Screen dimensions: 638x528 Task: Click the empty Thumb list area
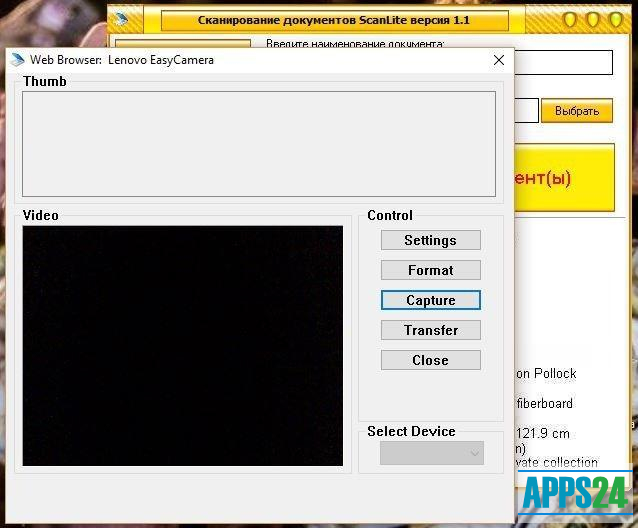pos(259,144)
